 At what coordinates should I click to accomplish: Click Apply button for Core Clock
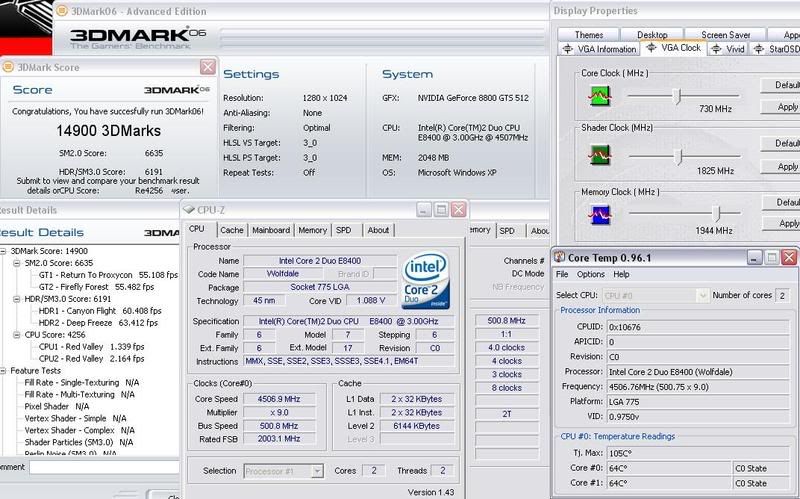[787, 107]
